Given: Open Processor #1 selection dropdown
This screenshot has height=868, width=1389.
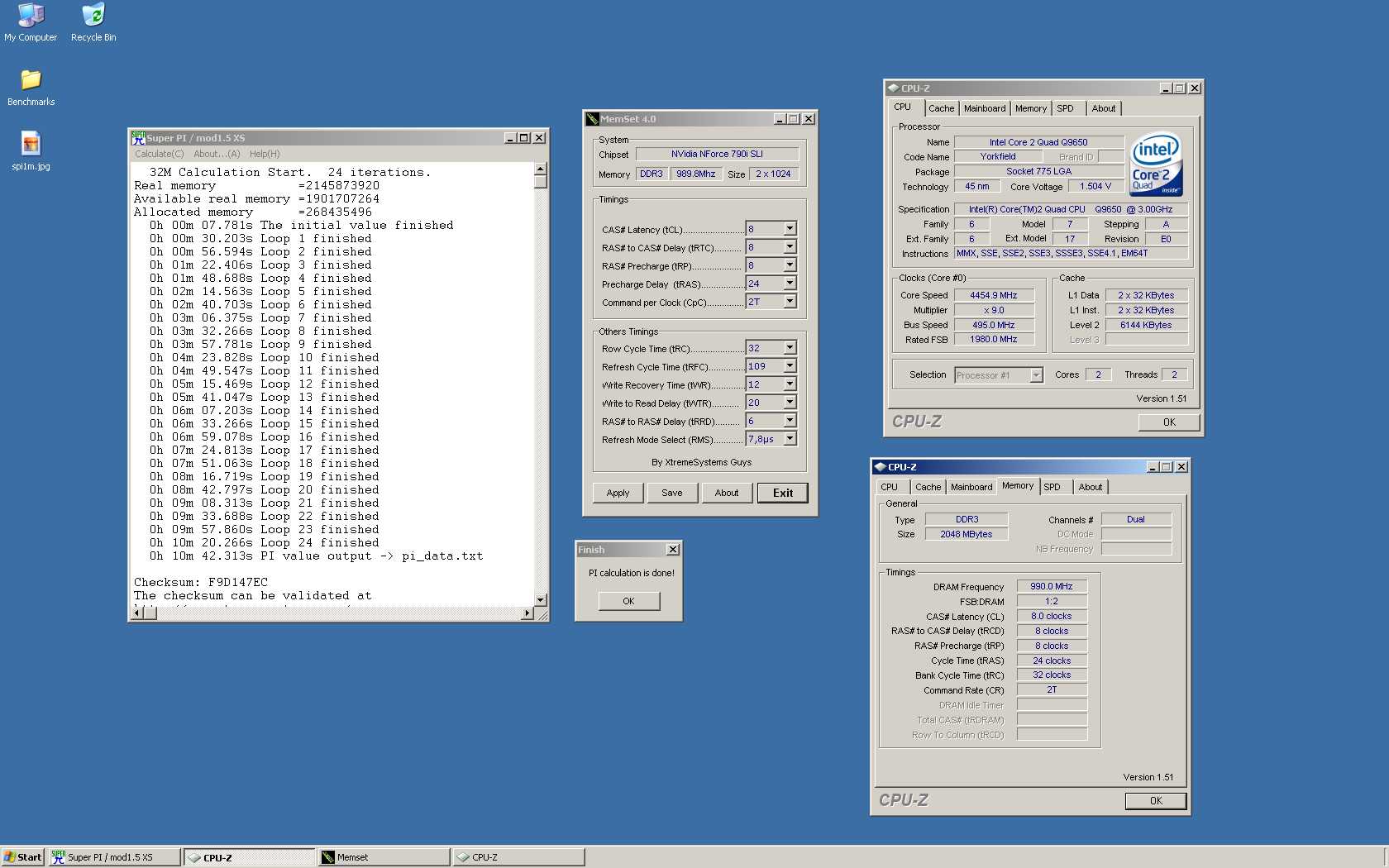Looking at the screenshot, I should (x=1036, y=375).
